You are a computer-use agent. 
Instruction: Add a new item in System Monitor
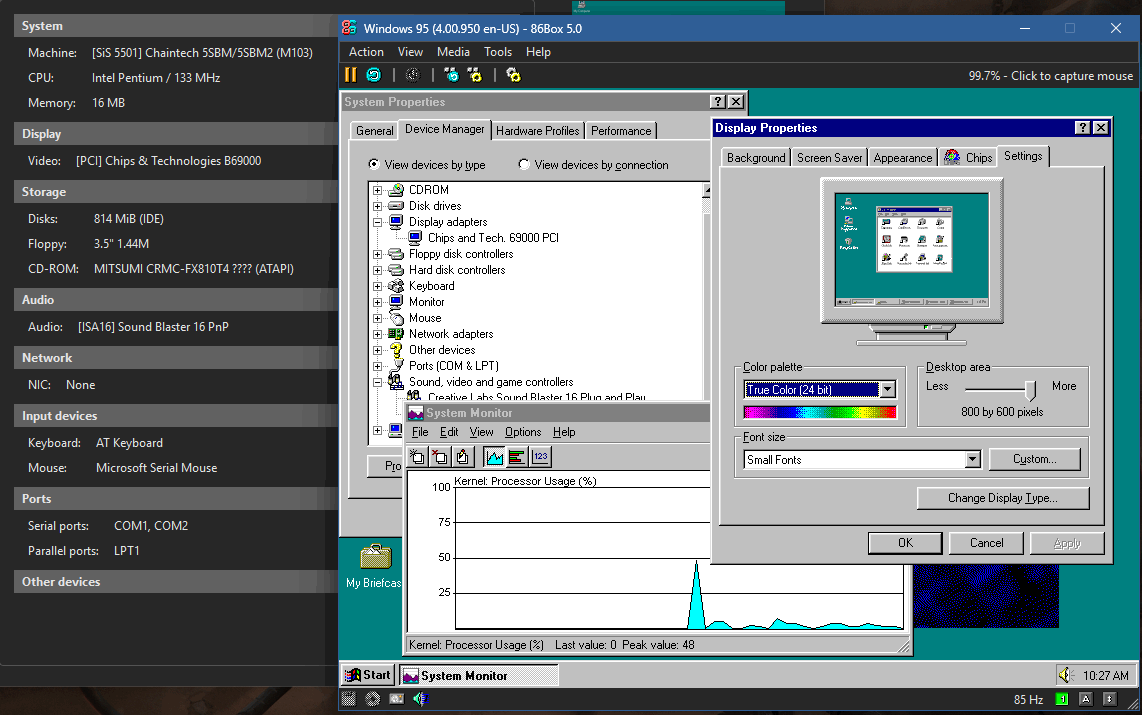(416, 456)
